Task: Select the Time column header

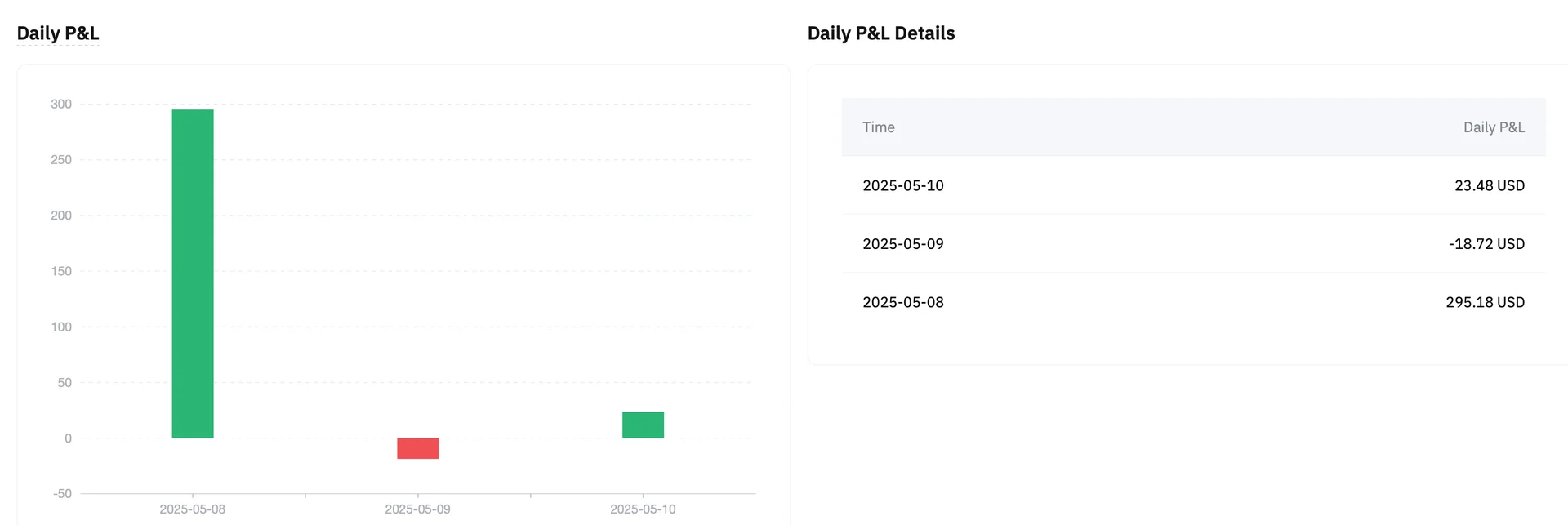Action: [x=879, y=127]
